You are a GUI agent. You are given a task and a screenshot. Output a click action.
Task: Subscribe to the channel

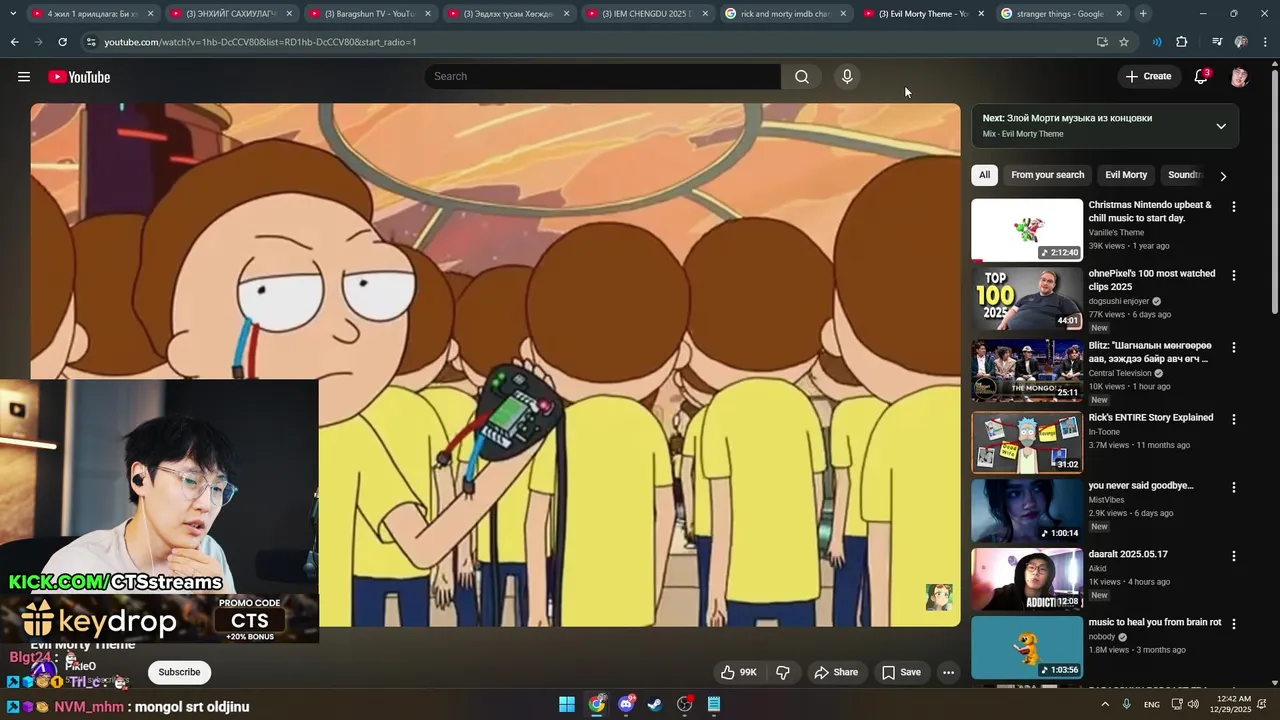(179, 672)
